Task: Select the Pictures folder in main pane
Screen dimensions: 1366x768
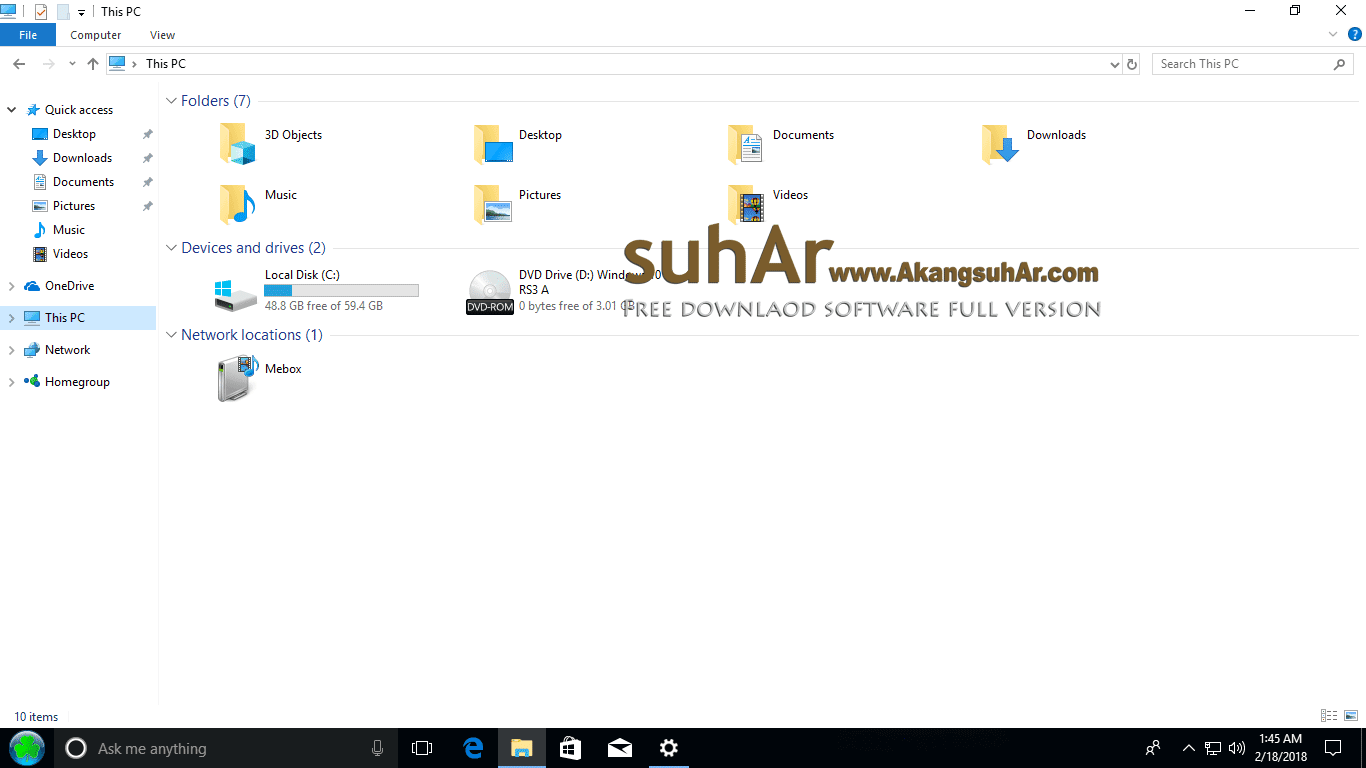Action: click(518, 204)
